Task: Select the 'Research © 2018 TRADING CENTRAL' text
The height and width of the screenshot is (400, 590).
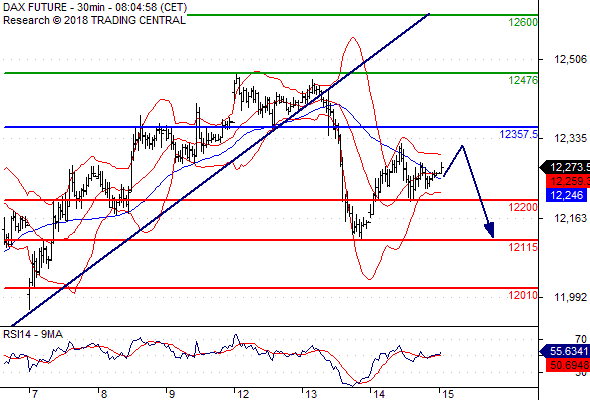Action: pos(94,20)
